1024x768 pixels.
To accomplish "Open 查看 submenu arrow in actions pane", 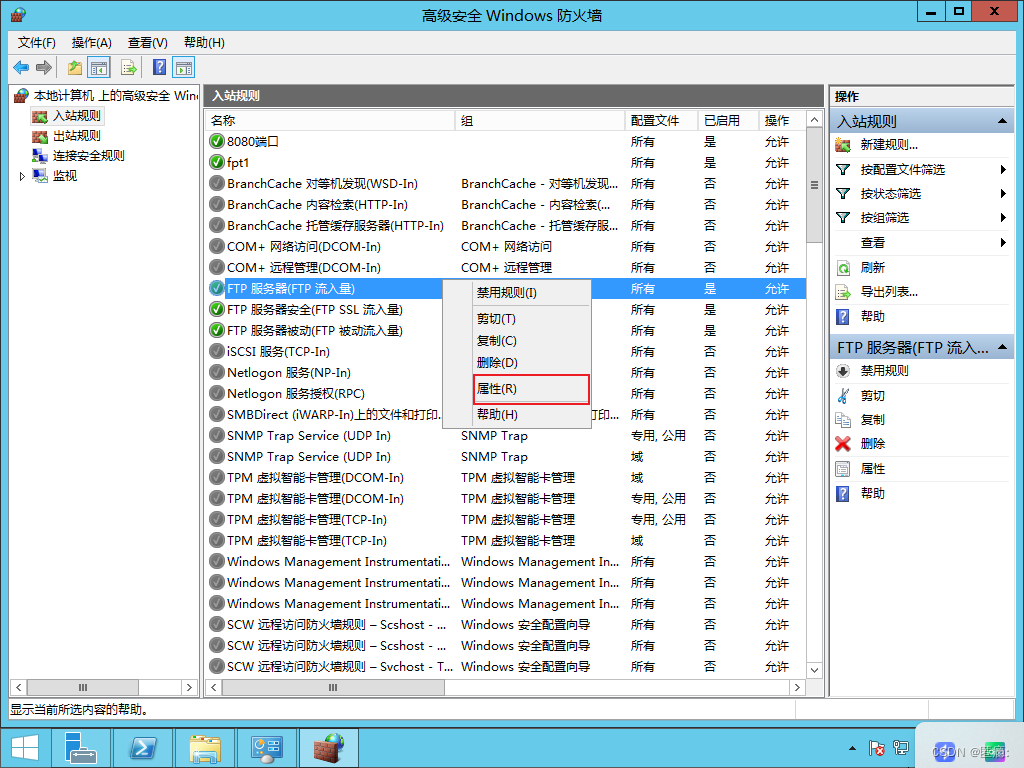I will pyautogui.click(x=1003, y=243).
